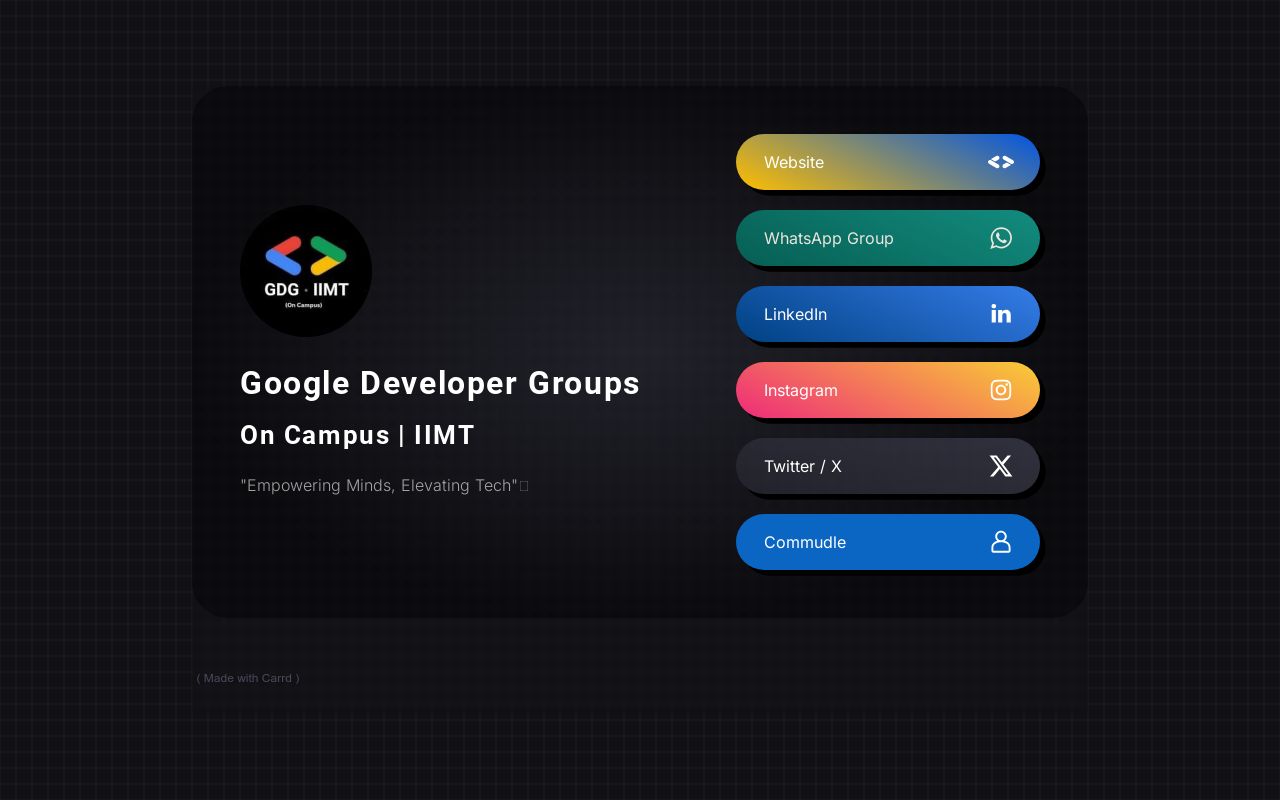Select the Twitter / X button text
Image resolution: width=1280 pixels, height=800 pixels.
802,466
